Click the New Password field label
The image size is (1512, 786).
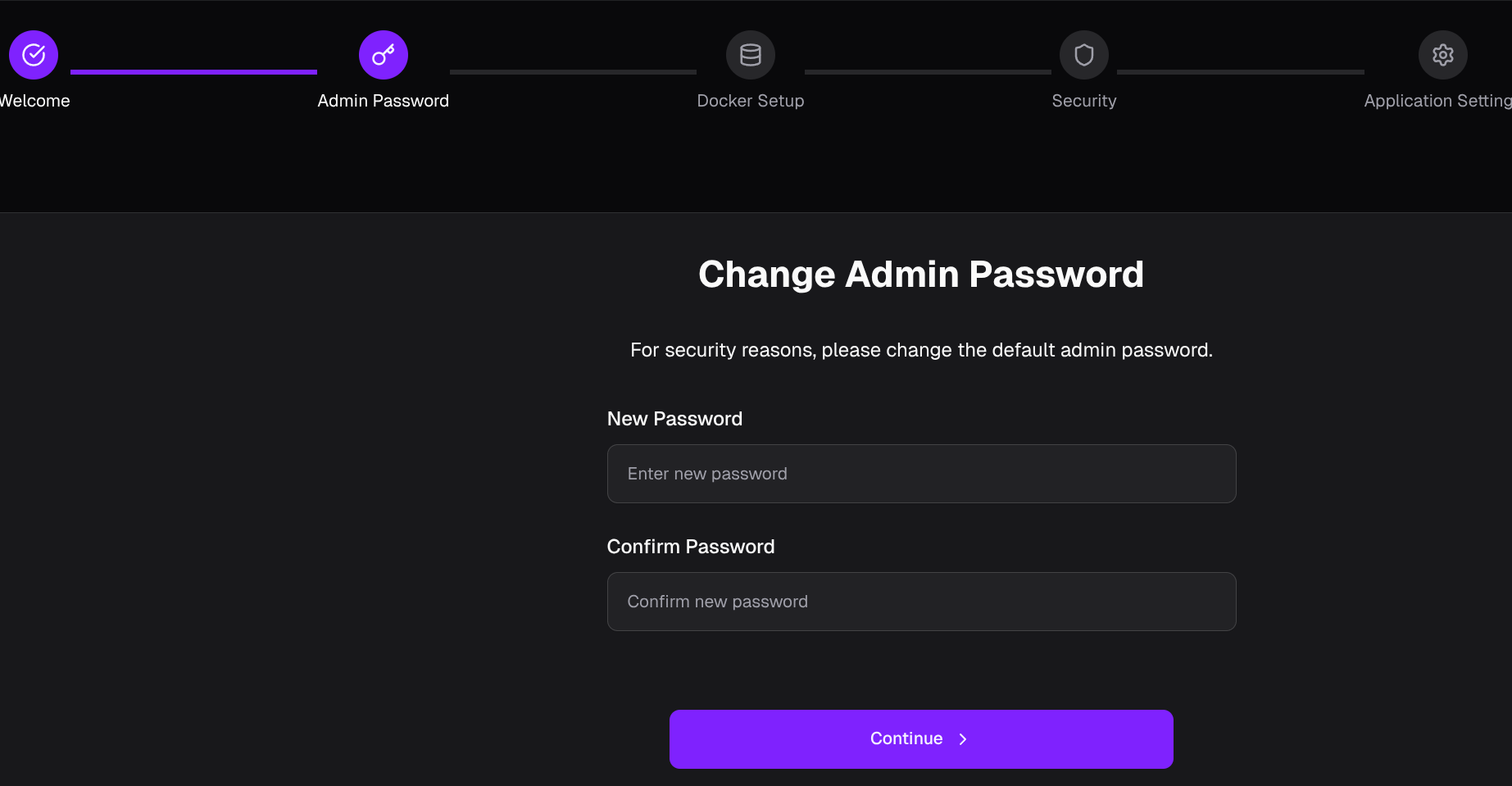674,419
